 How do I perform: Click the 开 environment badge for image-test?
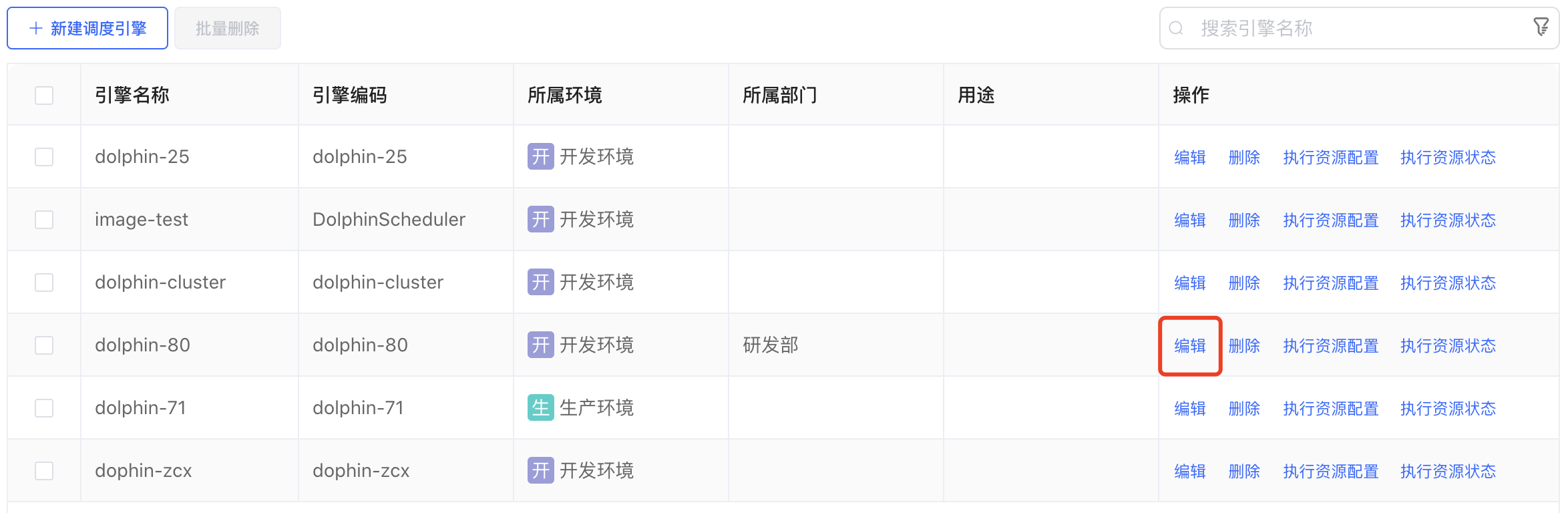[x=540, y=219]
